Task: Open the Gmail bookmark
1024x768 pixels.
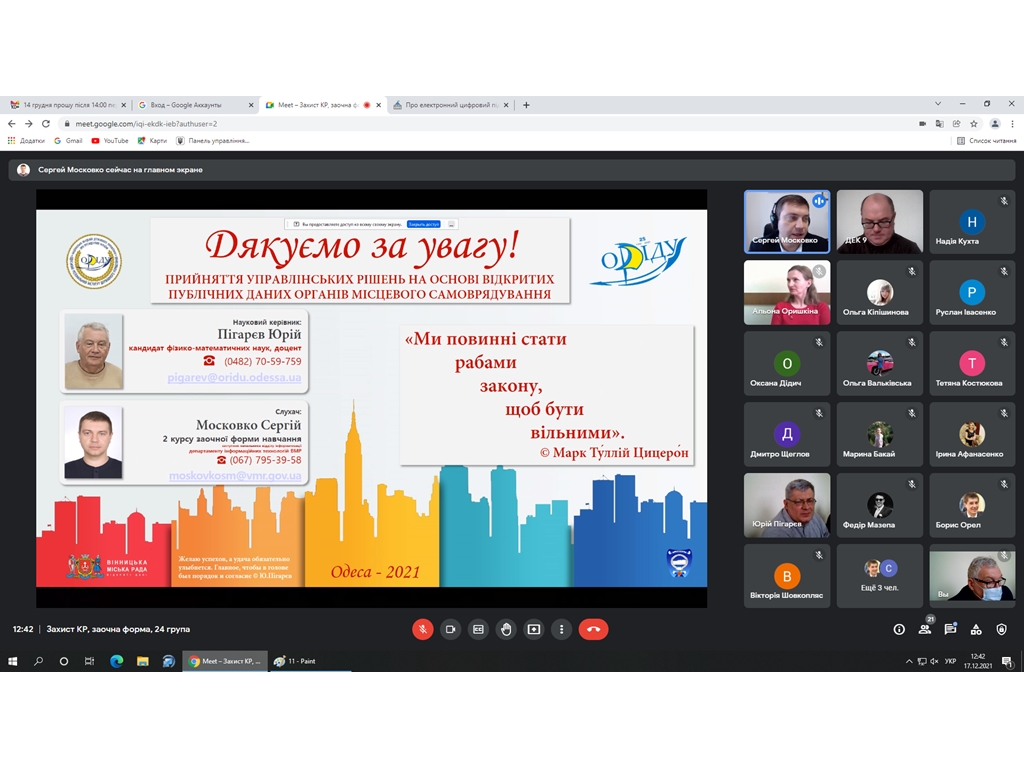Action: click(x=68, y=140)
